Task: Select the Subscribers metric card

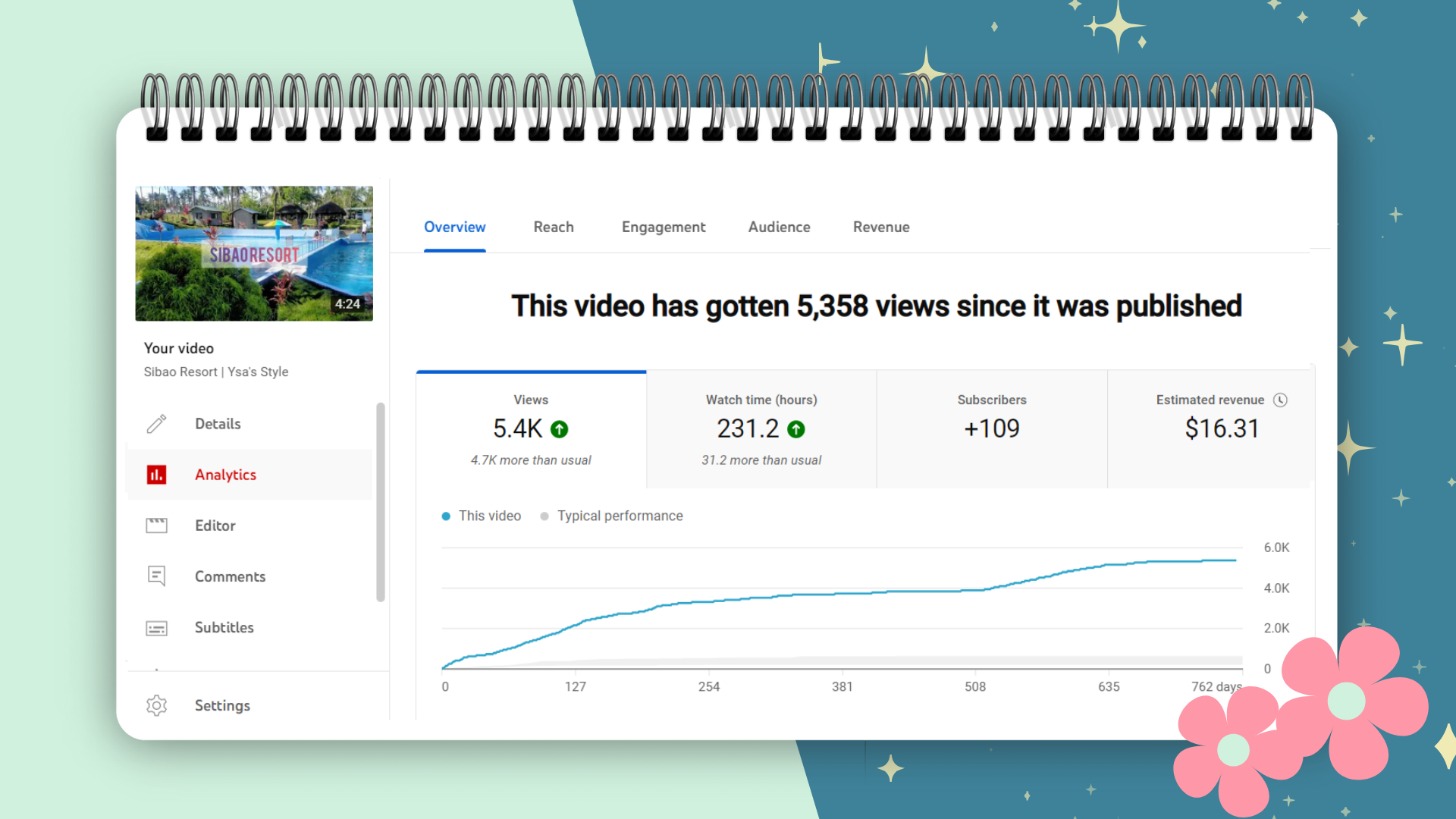Action: (x=991, y=429)
